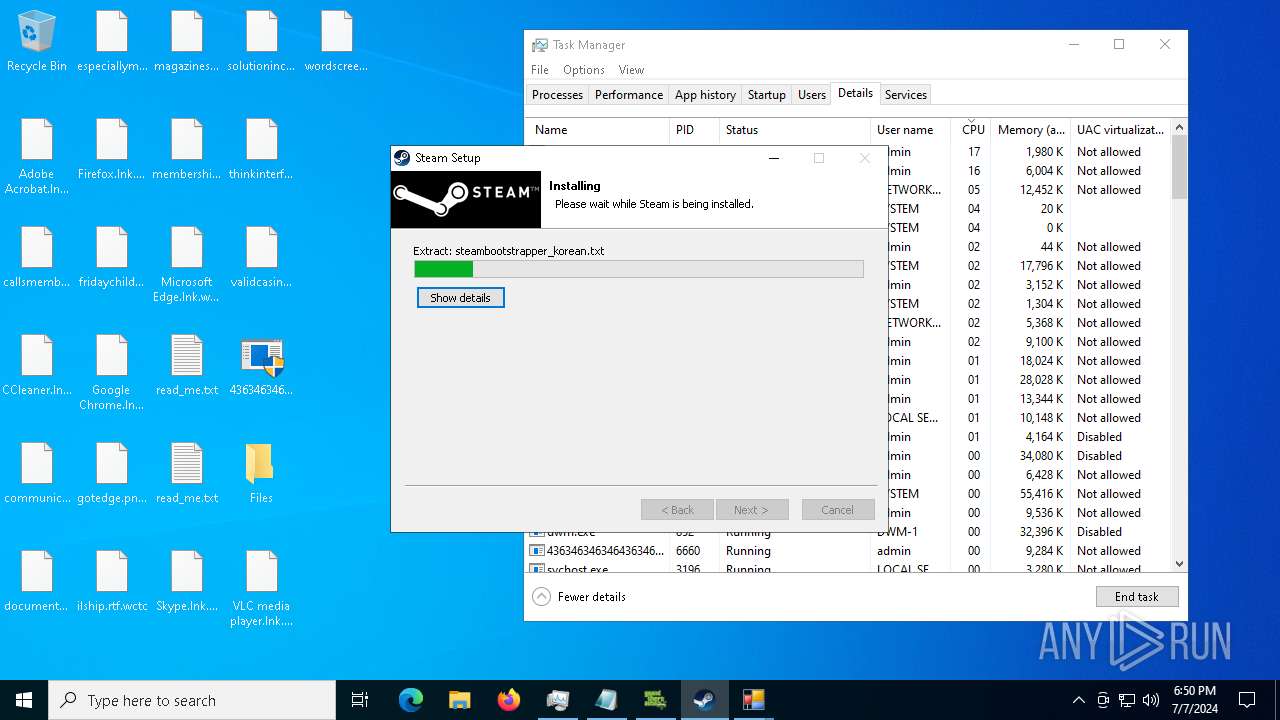Open the Recycle Bin desktop icon
The image size is (1280, 720).
37,42
